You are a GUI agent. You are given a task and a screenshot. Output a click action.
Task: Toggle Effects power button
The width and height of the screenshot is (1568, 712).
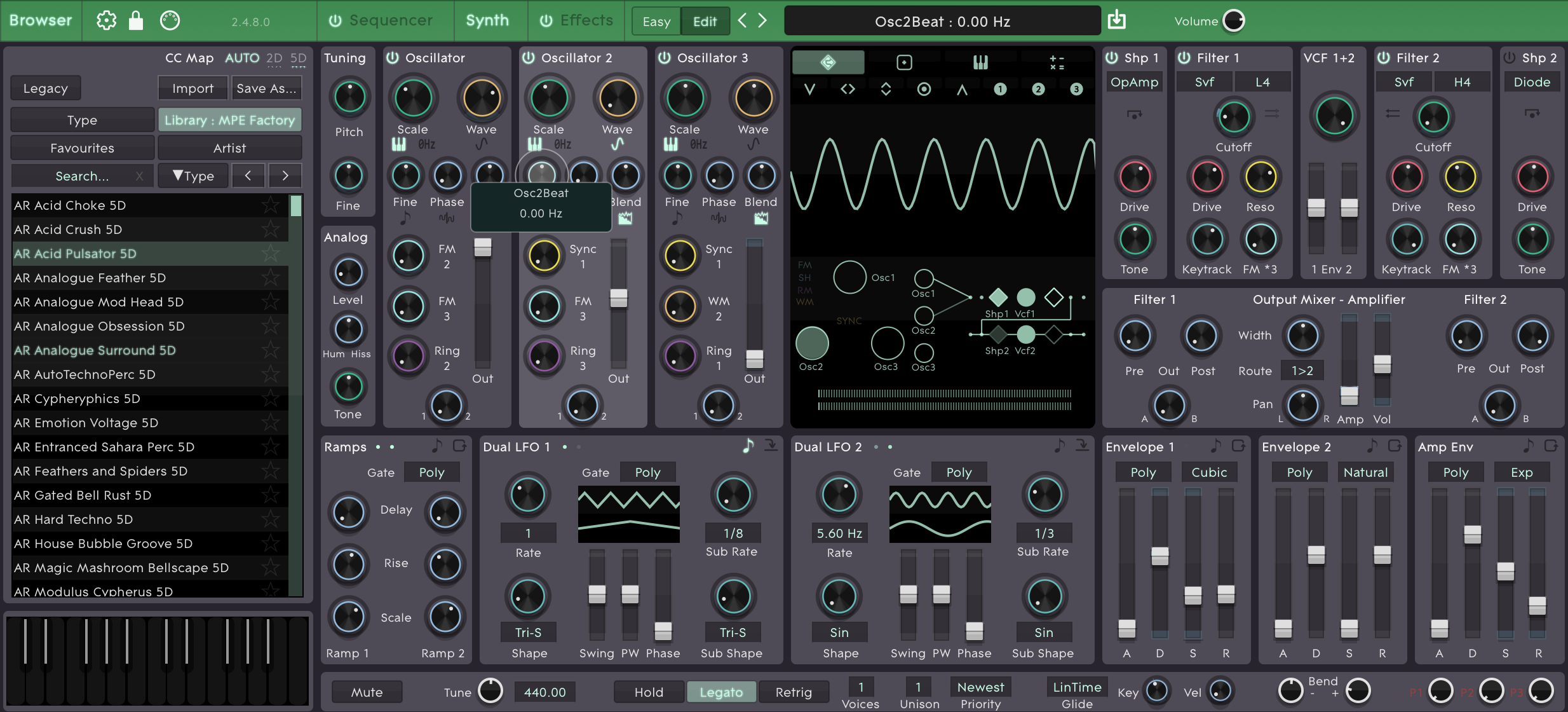coord(546,20)
